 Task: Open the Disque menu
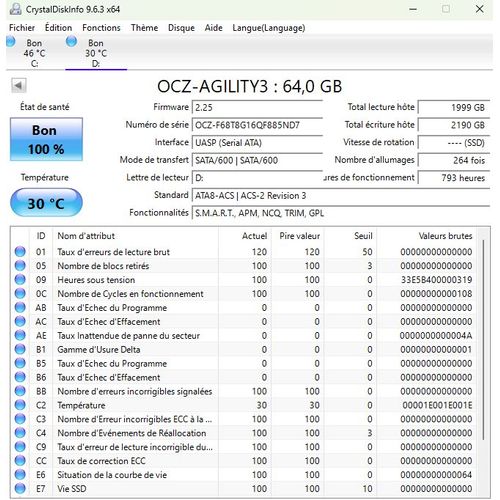click(181, 28)
